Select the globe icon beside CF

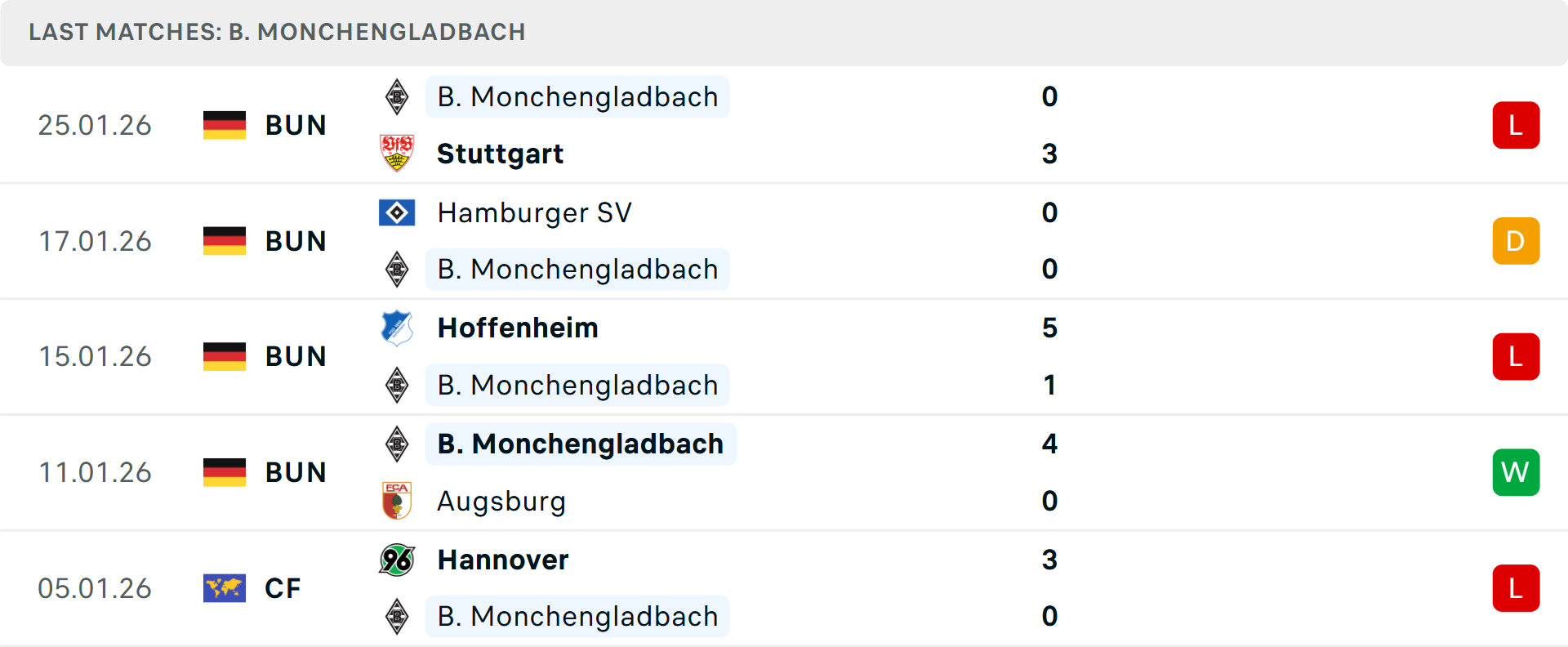click(x=224, y=588)
